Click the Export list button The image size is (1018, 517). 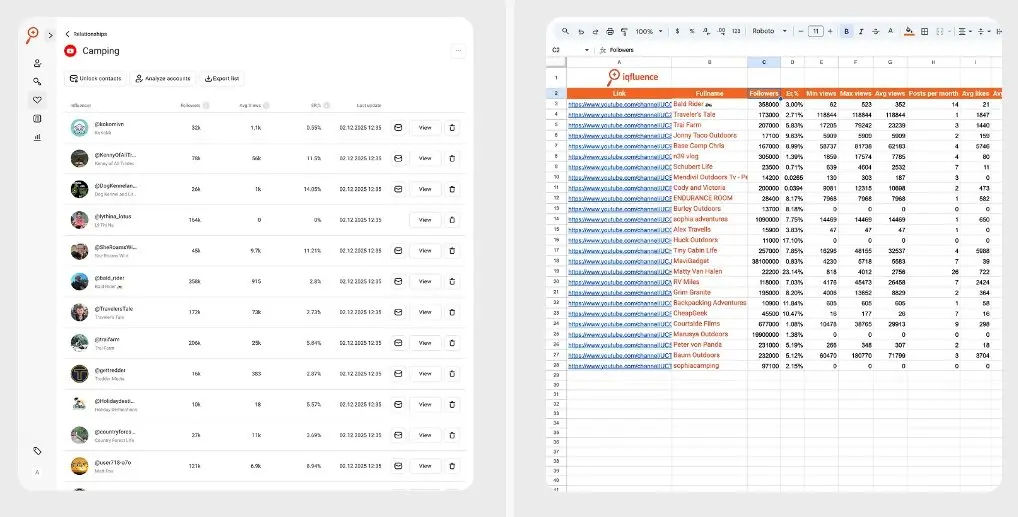tap(221, 78)
